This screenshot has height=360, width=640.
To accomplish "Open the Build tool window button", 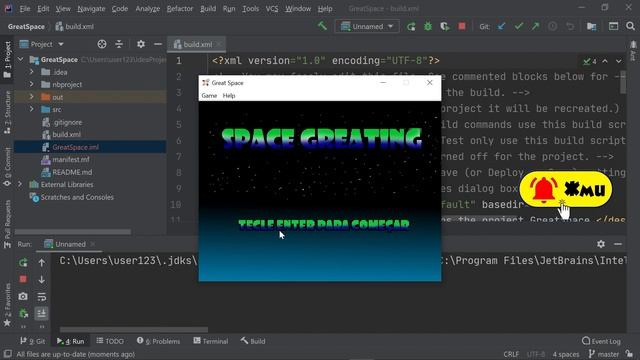I will [x=253, y=341].
